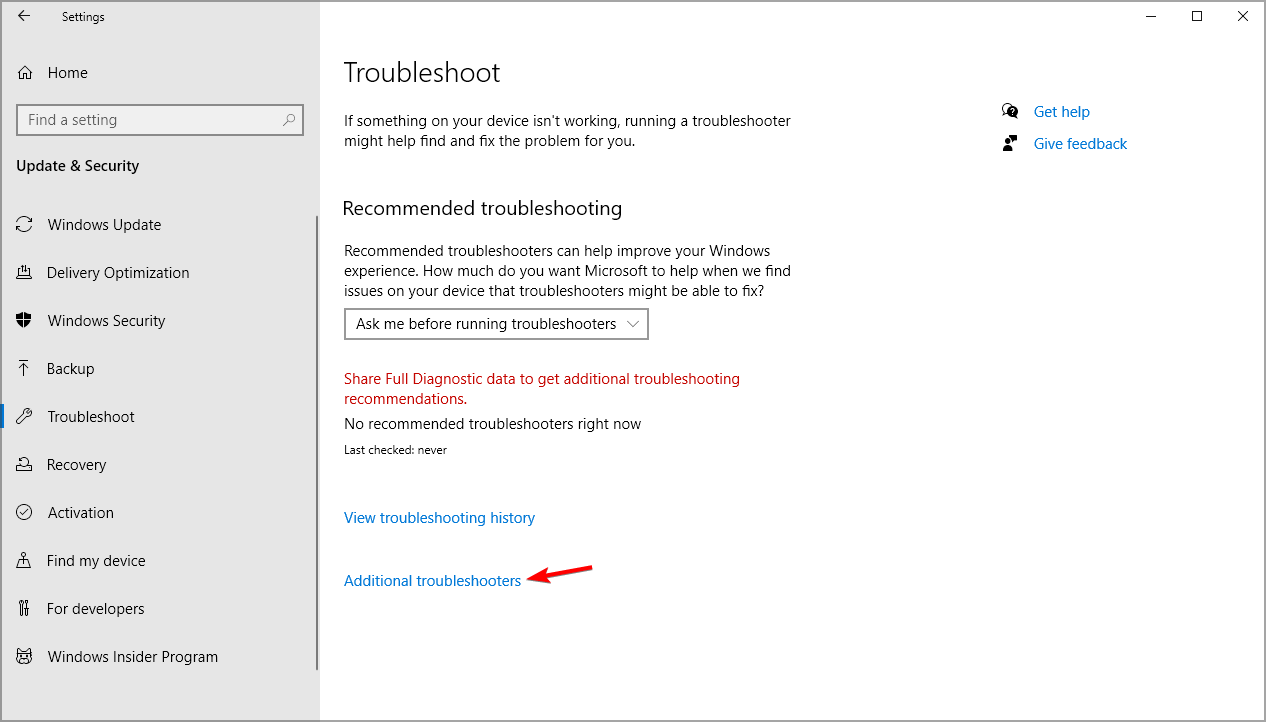Click the Windows Security shield icon
This screenshot has width=1266, height=722.
(x=25, y=321)
